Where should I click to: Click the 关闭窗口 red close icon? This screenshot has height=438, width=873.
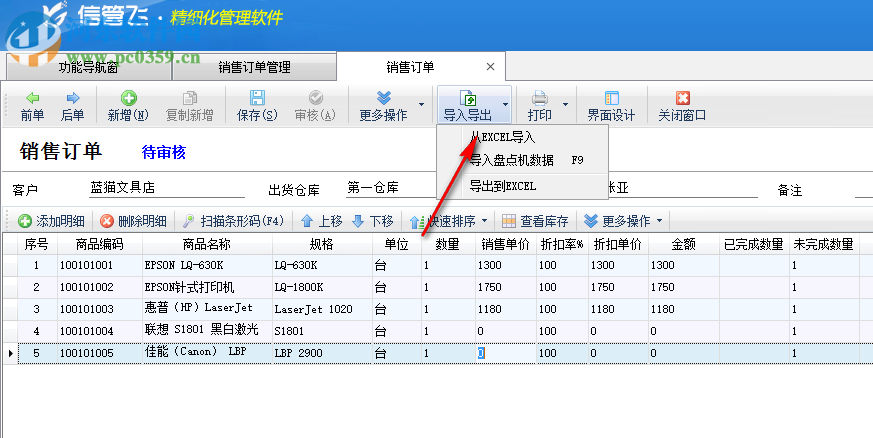click(x=683, y=99)
